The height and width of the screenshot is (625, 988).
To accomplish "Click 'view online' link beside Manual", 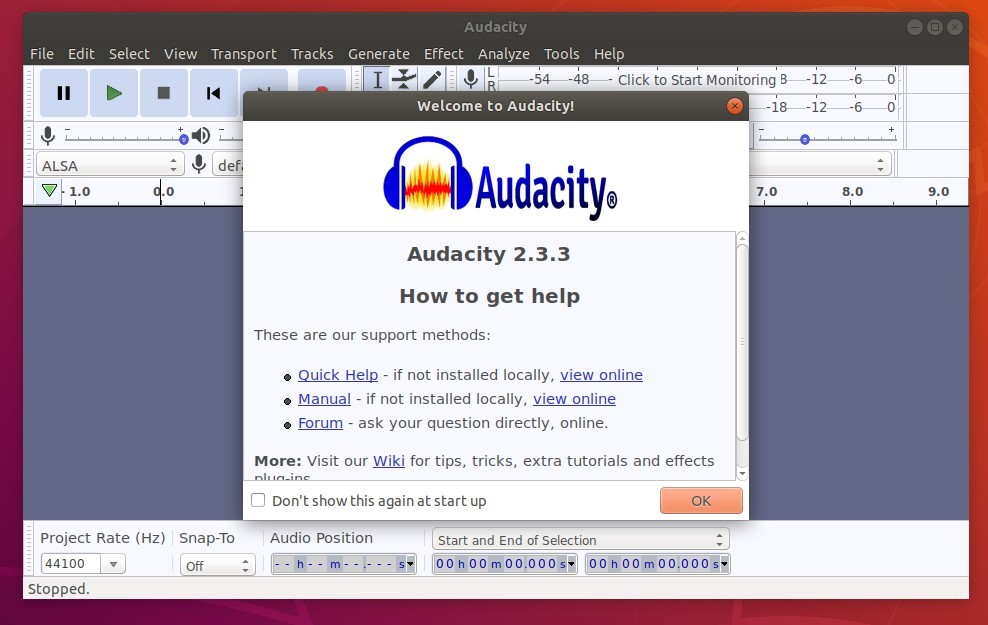I will point(574,399).
